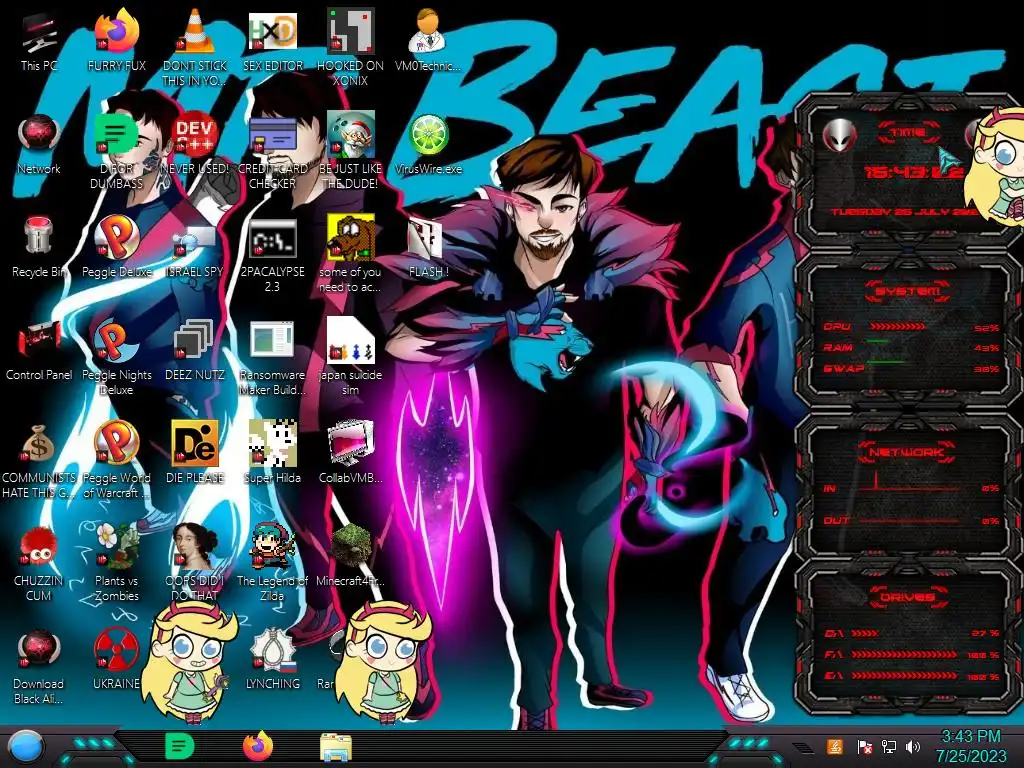Select the VLC cone DONT STICK shortcut

tap(194, 47)
